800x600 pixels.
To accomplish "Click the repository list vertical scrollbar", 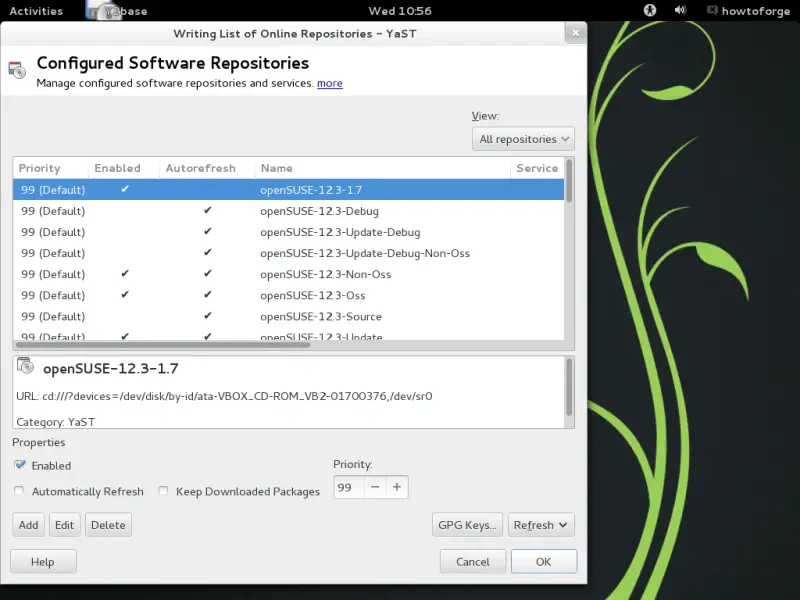I will (569, 181).
